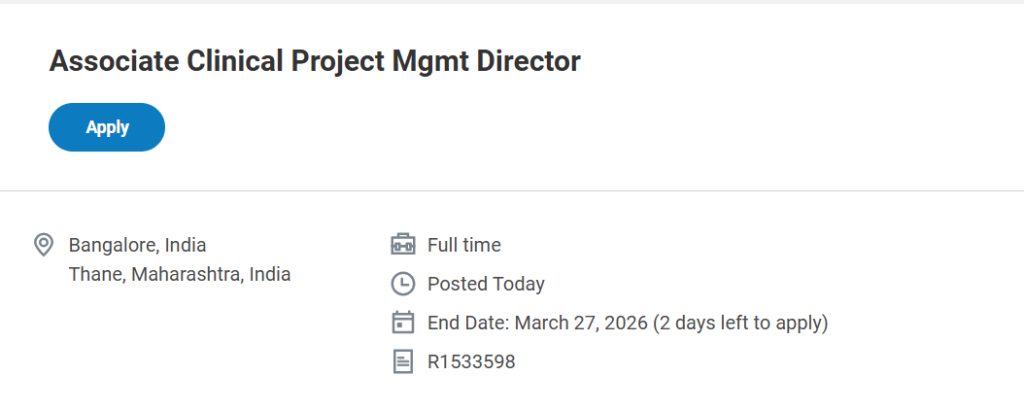The image size is (1024, 410).
Task: Click the "End Date:" label
Action: point(468,323)
